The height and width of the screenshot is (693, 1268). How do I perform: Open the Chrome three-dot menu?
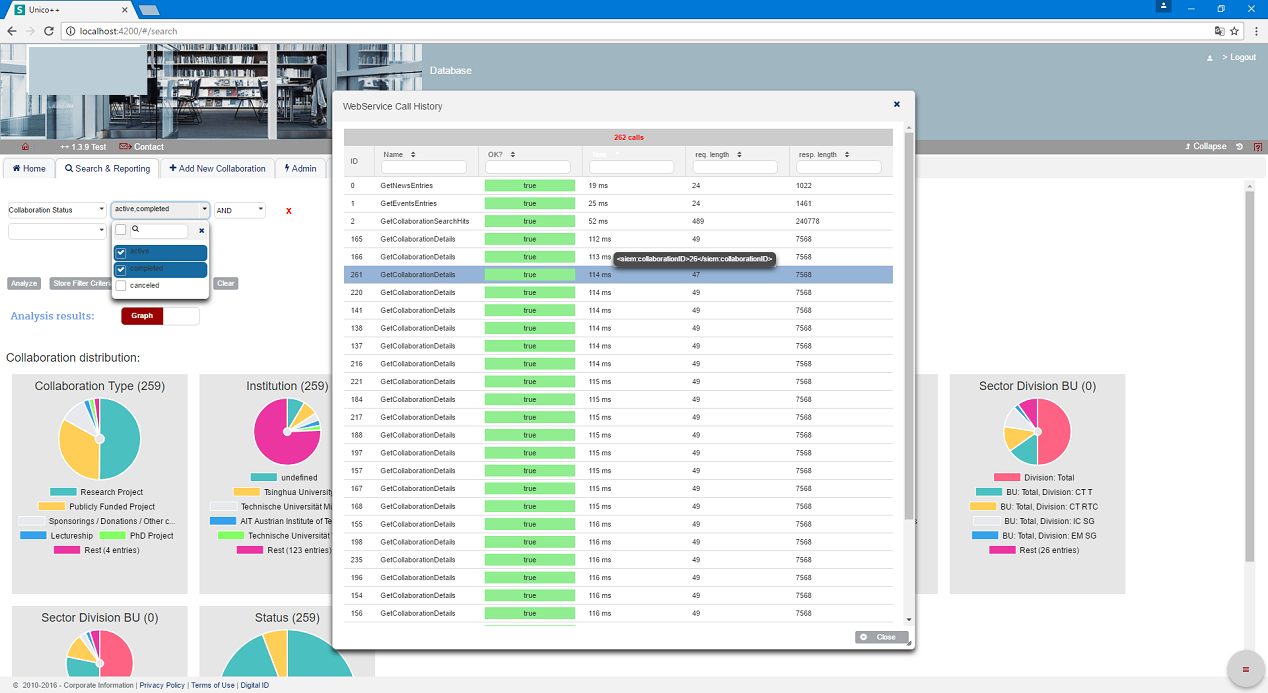pos(1254,31)
